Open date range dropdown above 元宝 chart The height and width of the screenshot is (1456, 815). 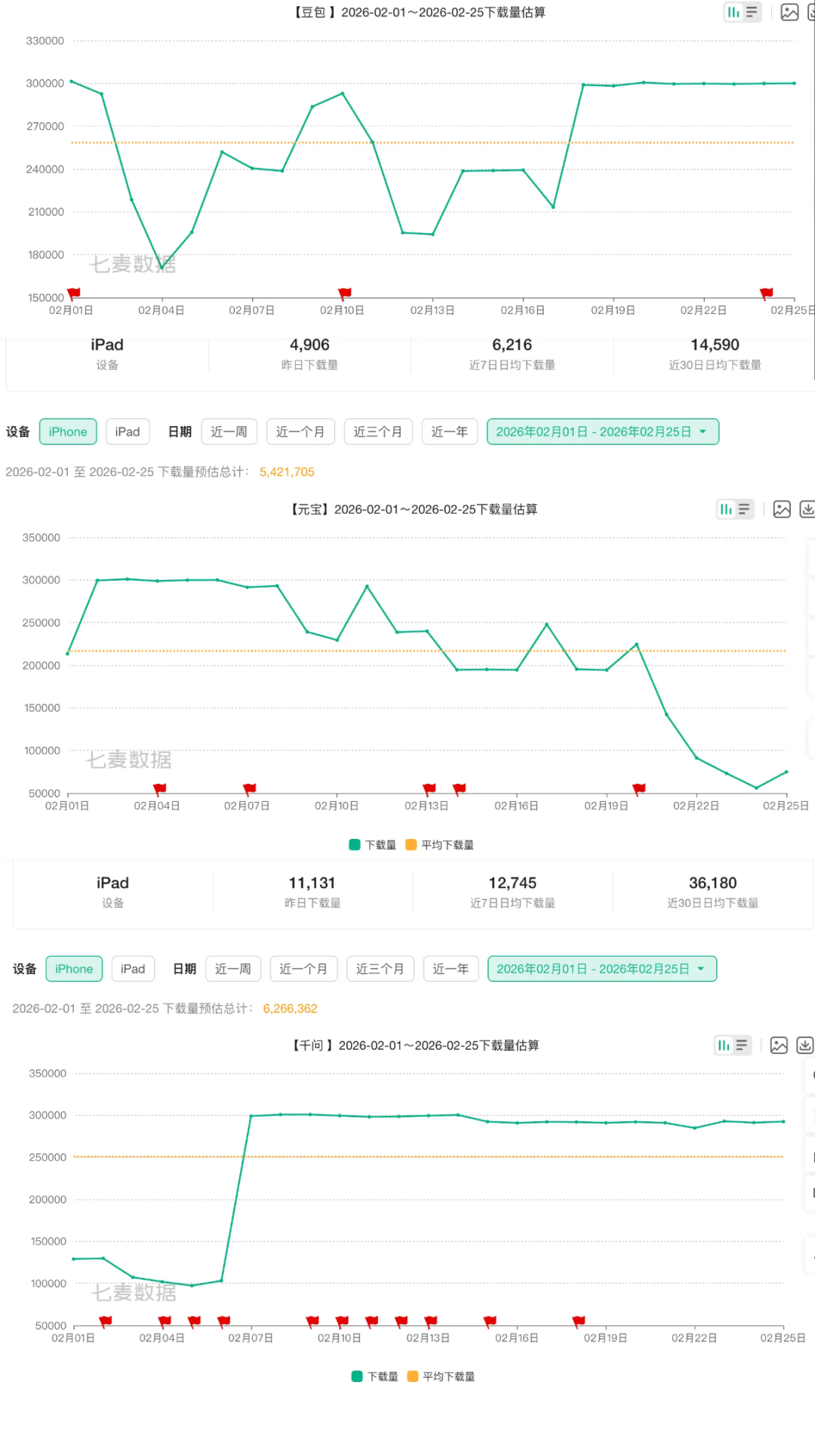602,432
